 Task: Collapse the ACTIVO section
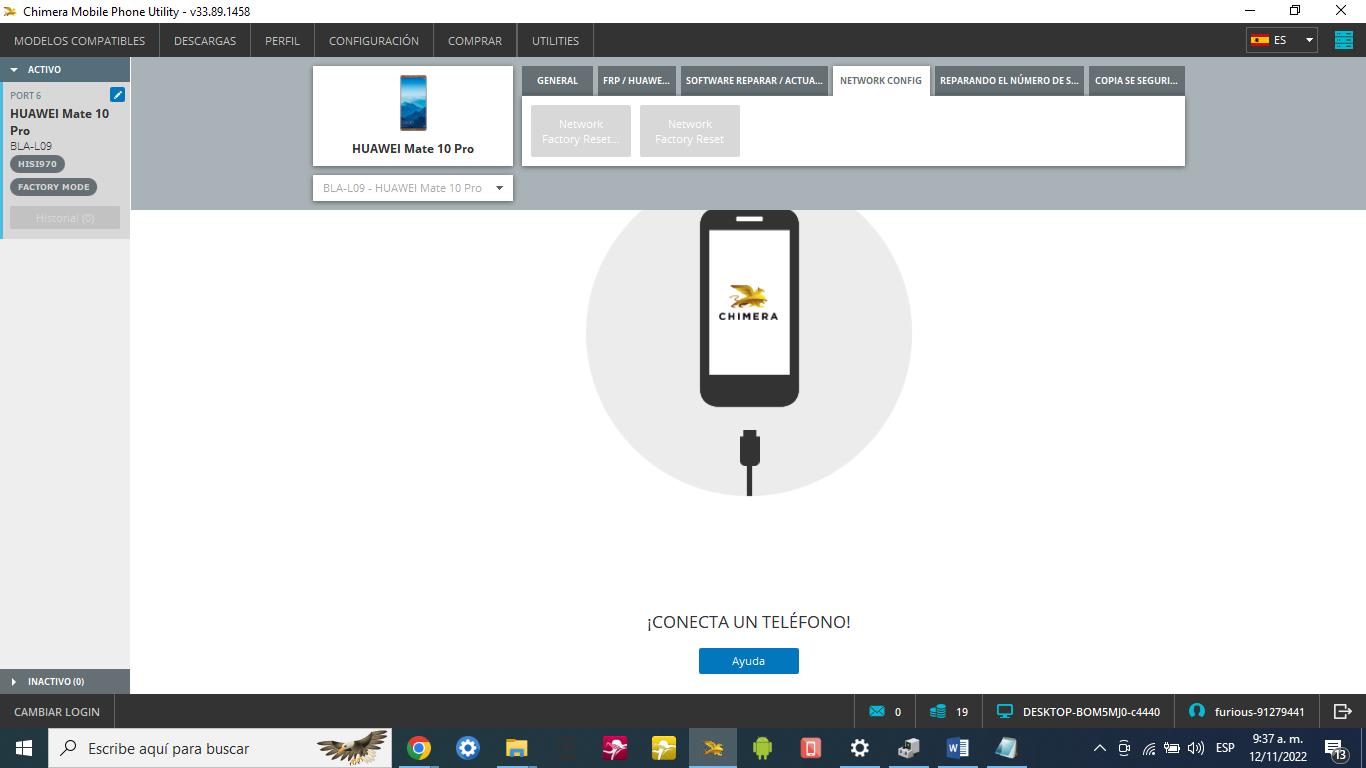[x=15, y=70]
